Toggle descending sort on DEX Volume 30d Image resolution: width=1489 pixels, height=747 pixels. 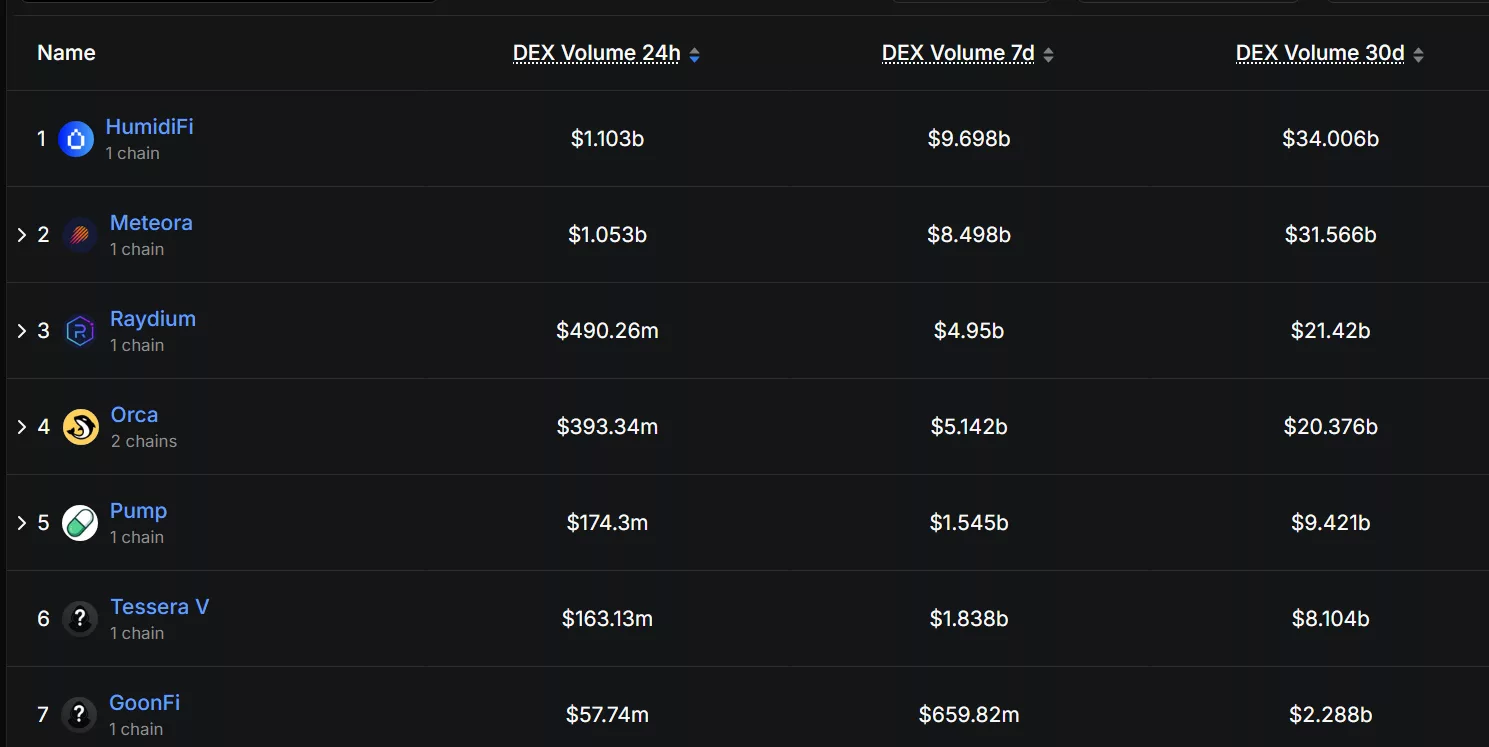coord(1418,54)
